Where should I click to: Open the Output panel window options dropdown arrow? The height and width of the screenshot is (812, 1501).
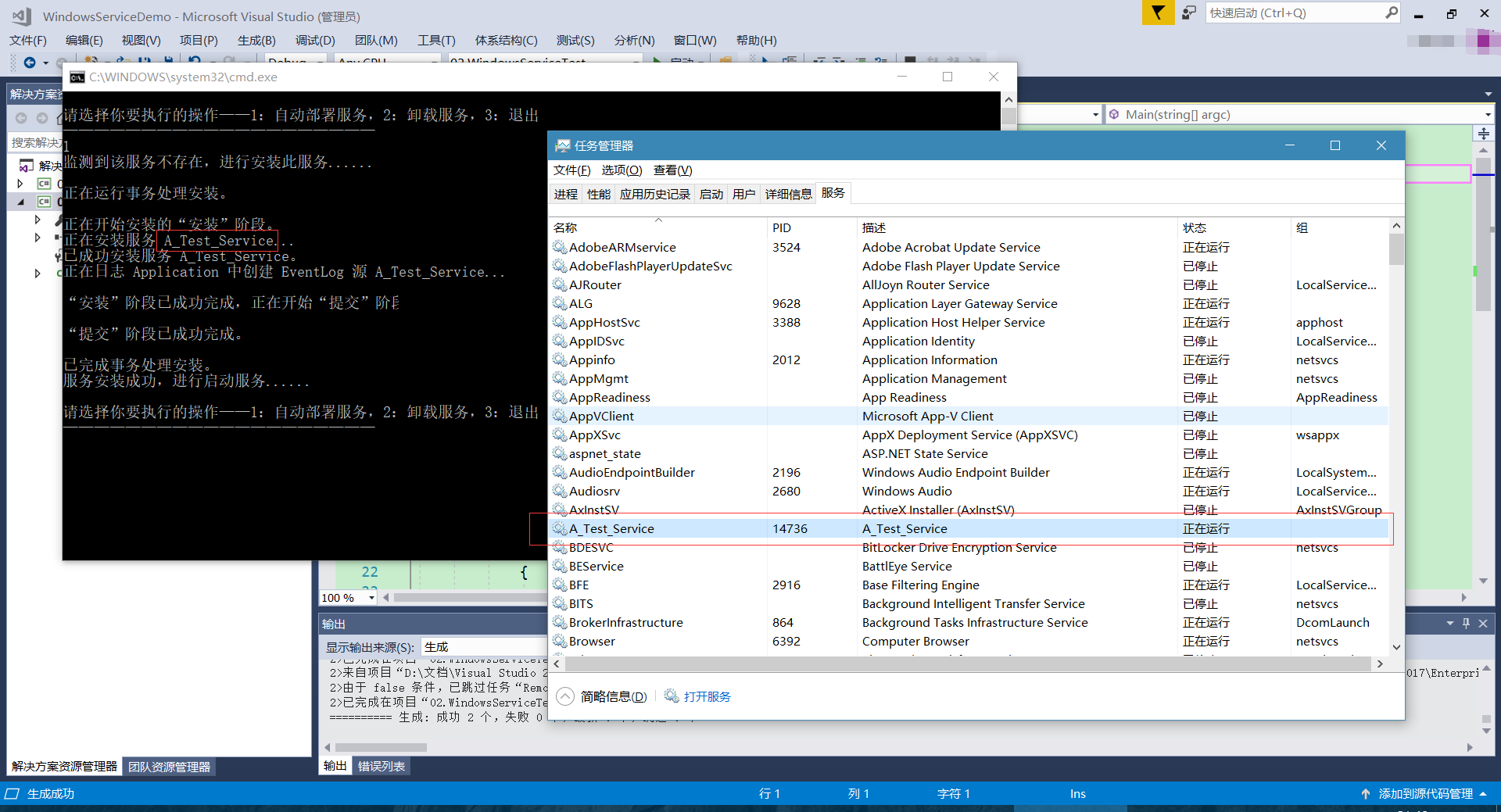click(x=1450, y=623)
